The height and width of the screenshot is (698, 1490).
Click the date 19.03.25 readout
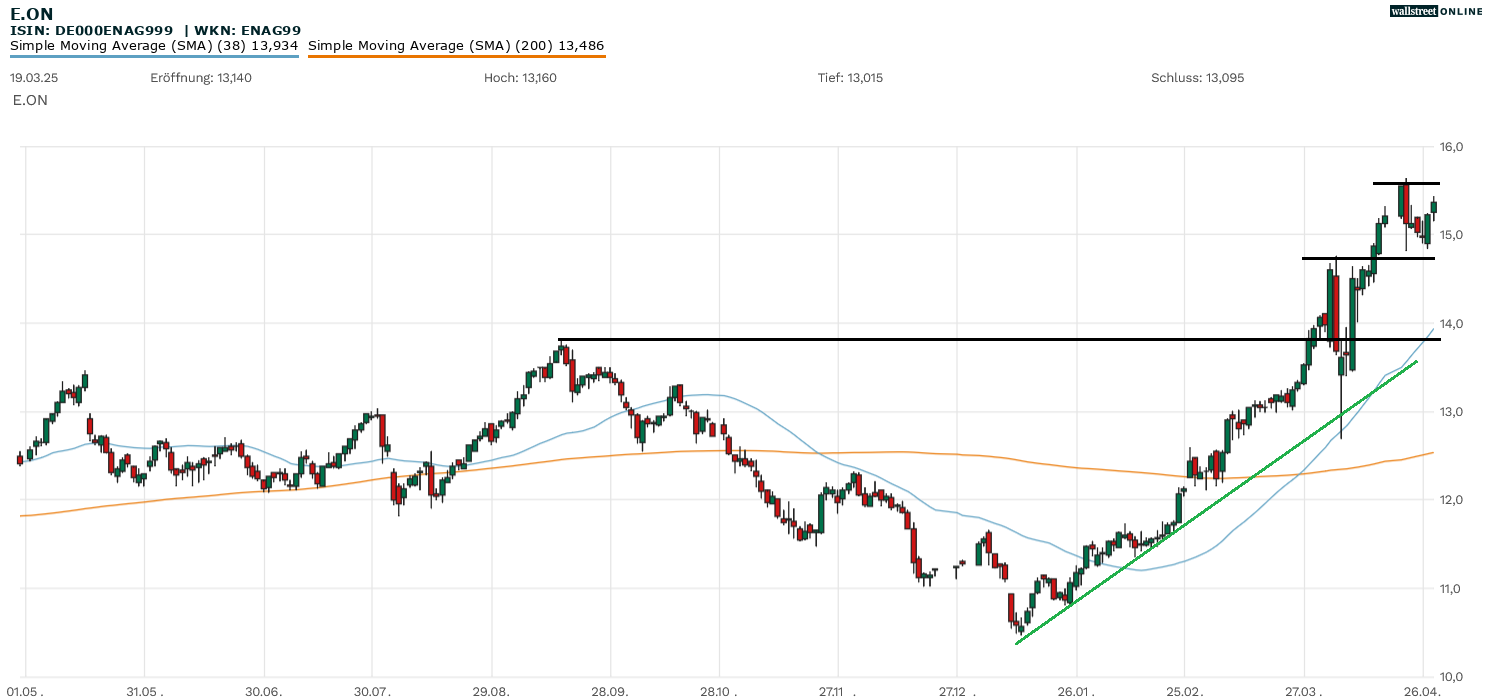(x=36, y=78)
